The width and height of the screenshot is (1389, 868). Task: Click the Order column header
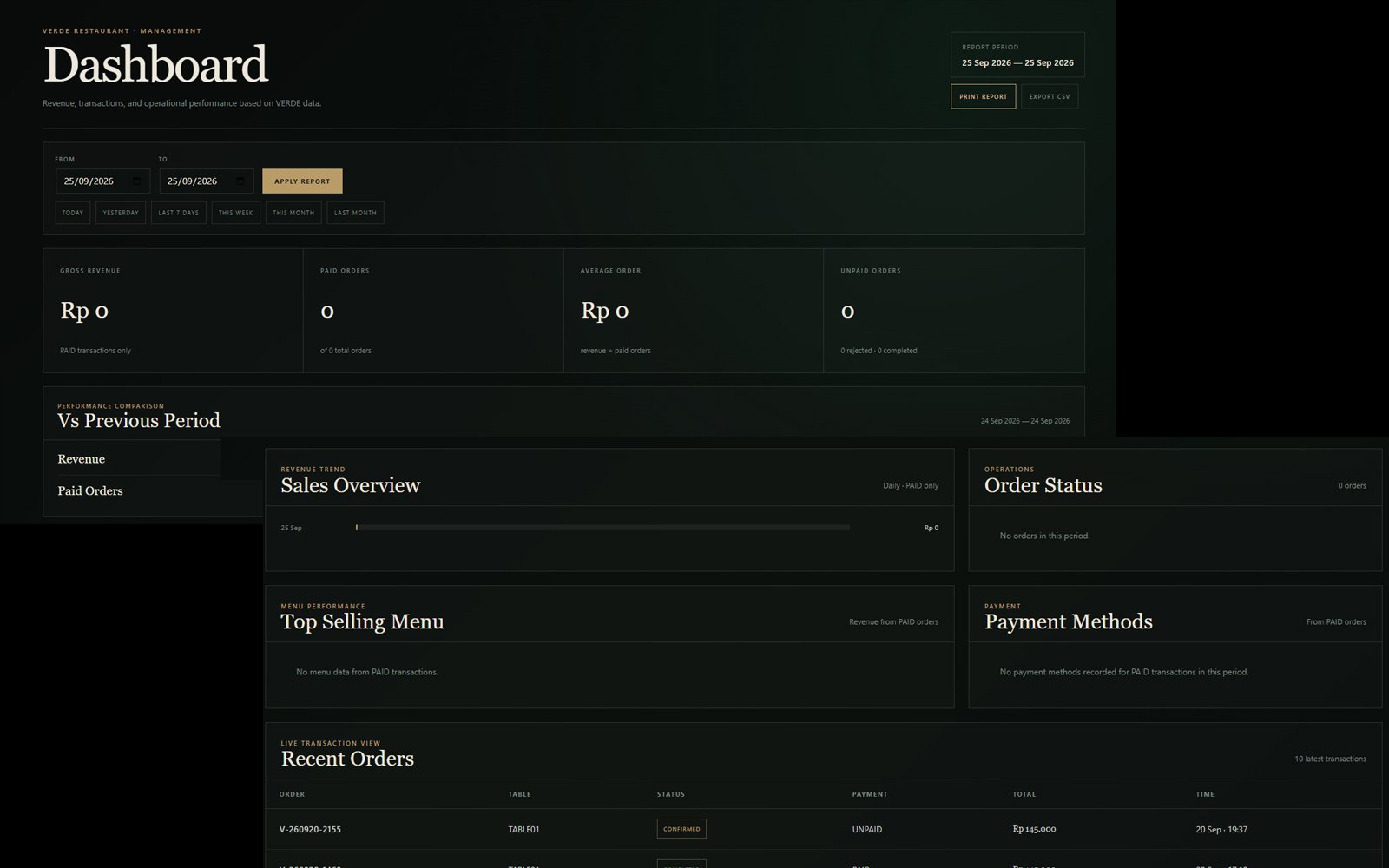click(x=292, y=794)
